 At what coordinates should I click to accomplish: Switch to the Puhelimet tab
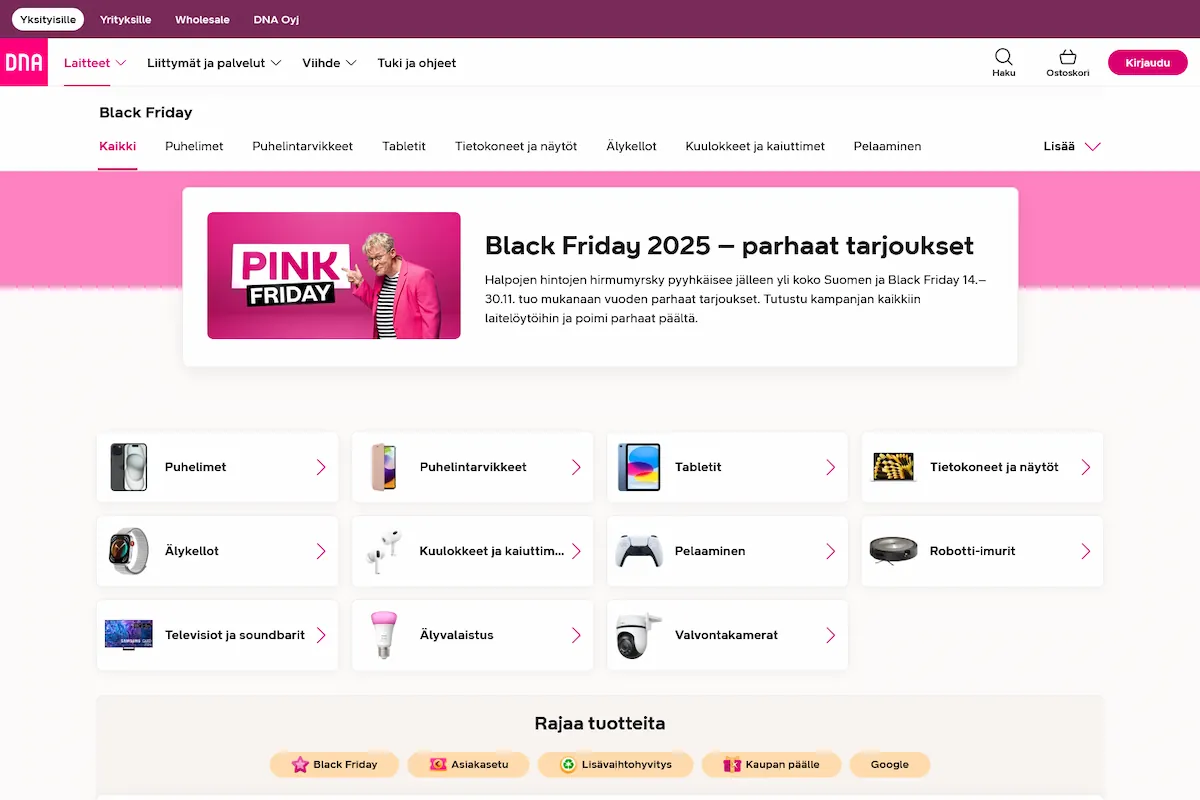point(194,146)
